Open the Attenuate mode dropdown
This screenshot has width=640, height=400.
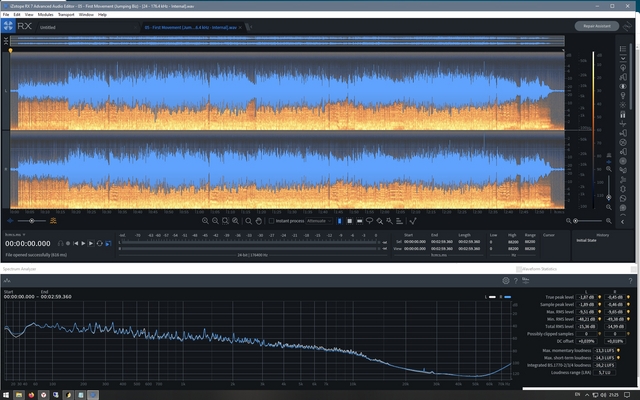tap(321, 220)
